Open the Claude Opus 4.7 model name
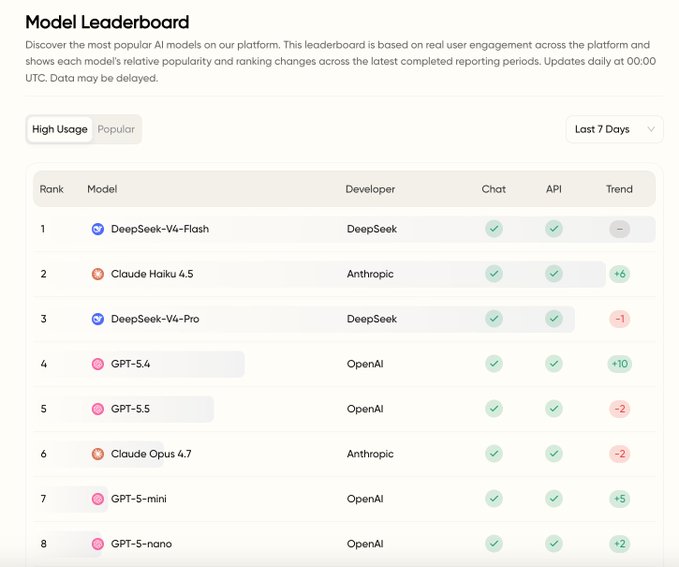Screen dimensions: 679x567 [x=151, y=454]
